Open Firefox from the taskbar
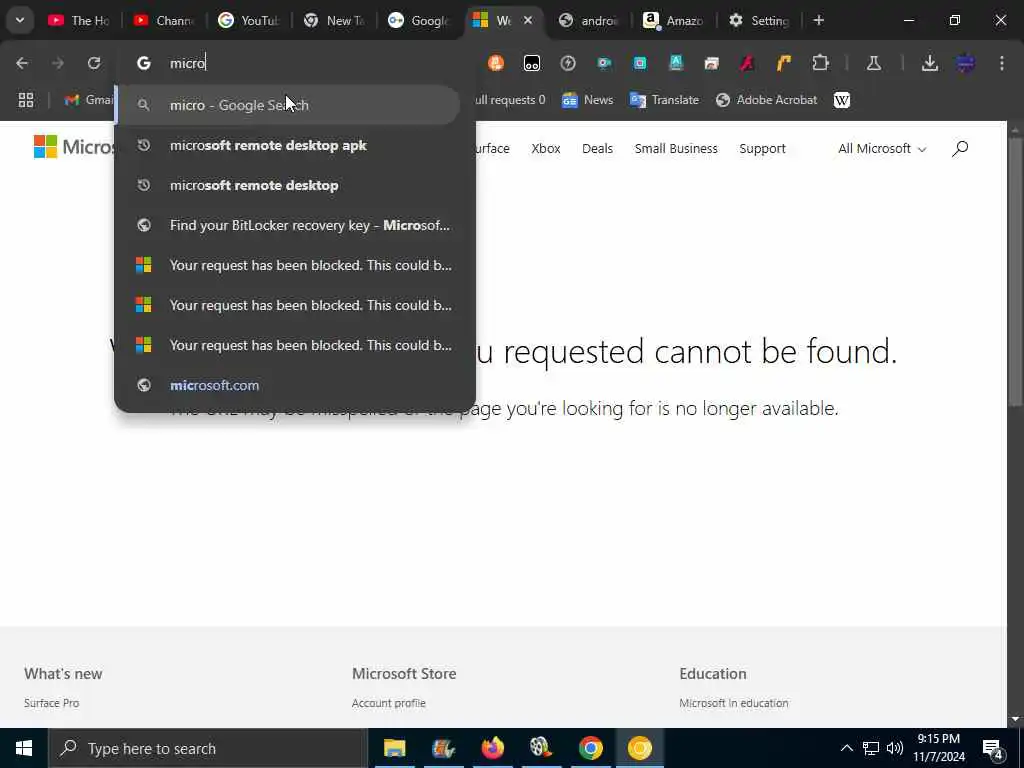 click(x=492, y=748)
